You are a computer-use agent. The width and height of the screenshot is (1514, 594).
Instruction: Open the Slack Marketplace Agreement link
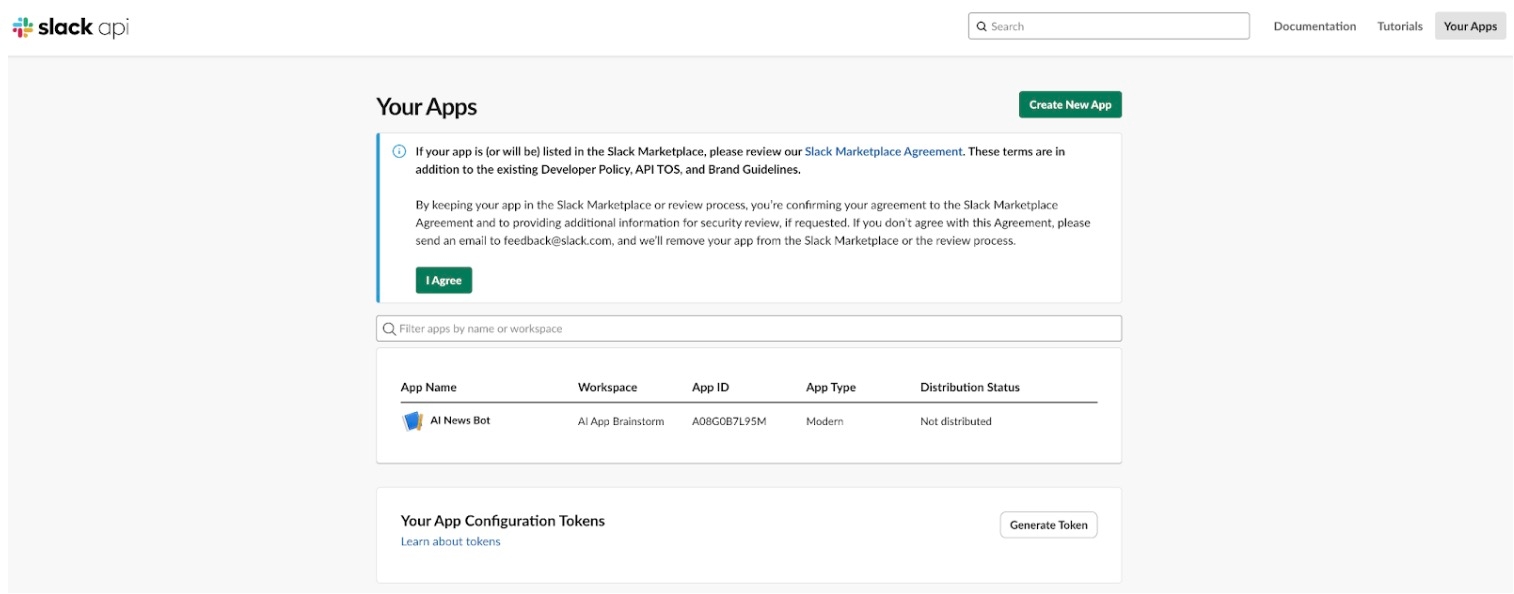coord(883,152)
